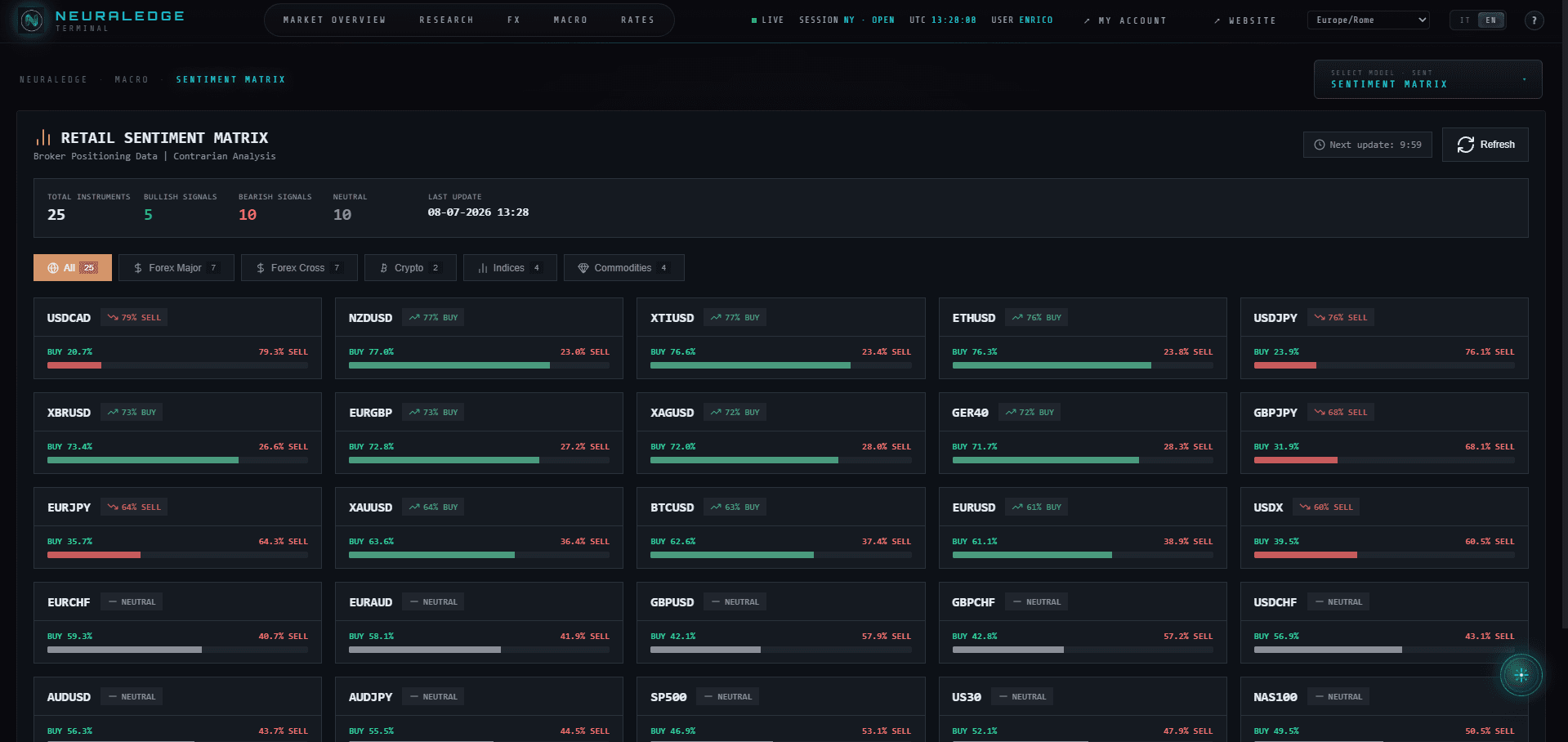The height and width of the screenshot is (742, 1568).
Task: Click the downtrend arrow icon on USDJPY badge
Action: 1320,317
